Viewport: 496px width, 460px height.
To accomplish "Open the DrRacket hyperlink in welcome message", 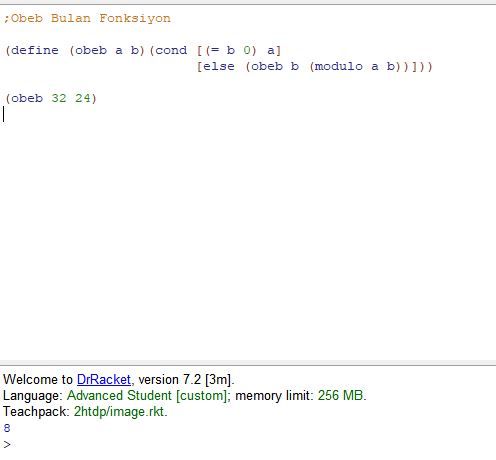I will (104, 380).
